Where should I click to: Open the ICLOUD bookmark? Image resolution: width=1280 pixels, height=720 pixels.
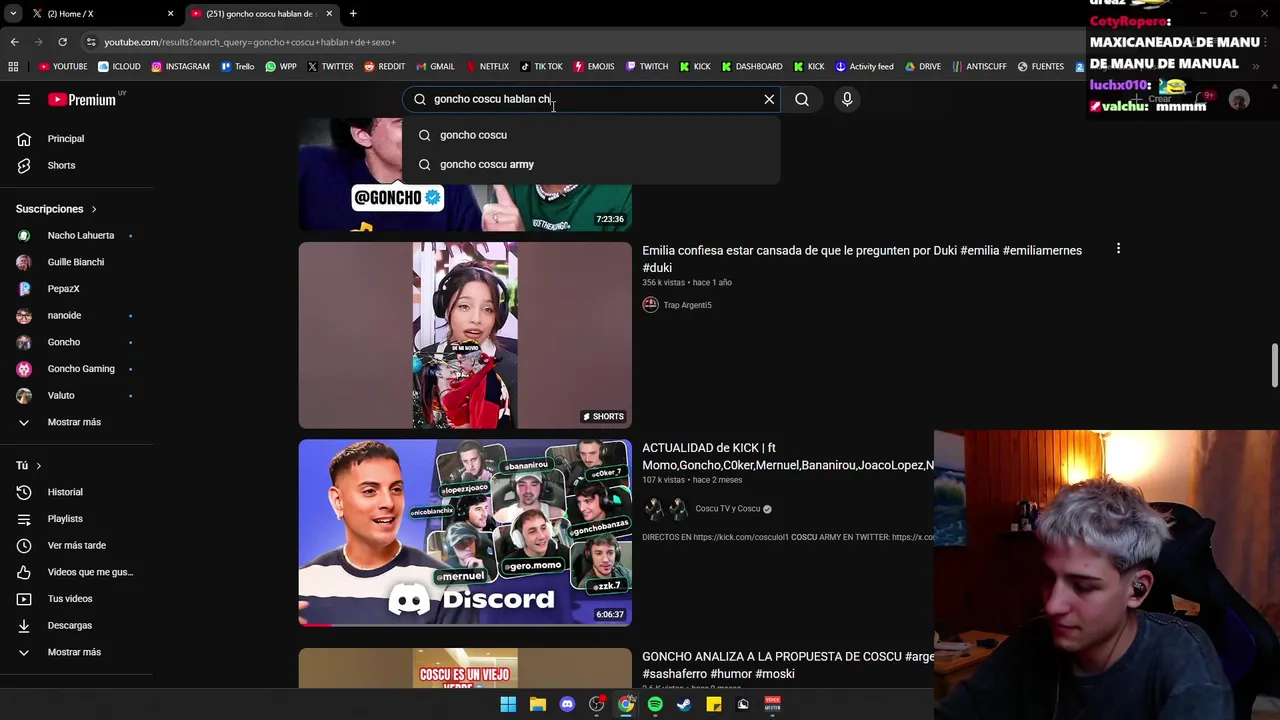click(x=119, y=67)
